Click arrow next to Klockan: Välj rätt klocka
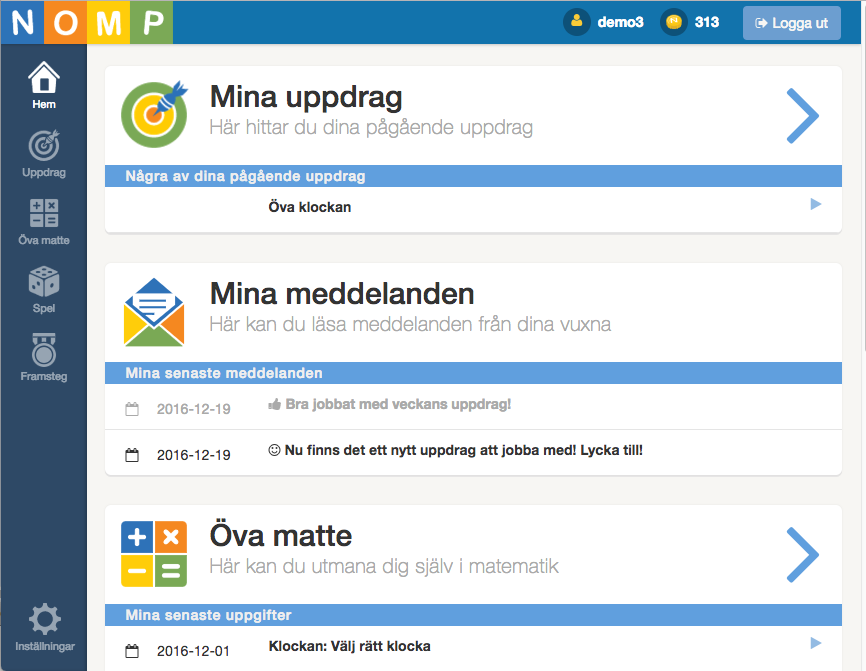The width and height of the screenshot is (866, 671). [816, 643]
